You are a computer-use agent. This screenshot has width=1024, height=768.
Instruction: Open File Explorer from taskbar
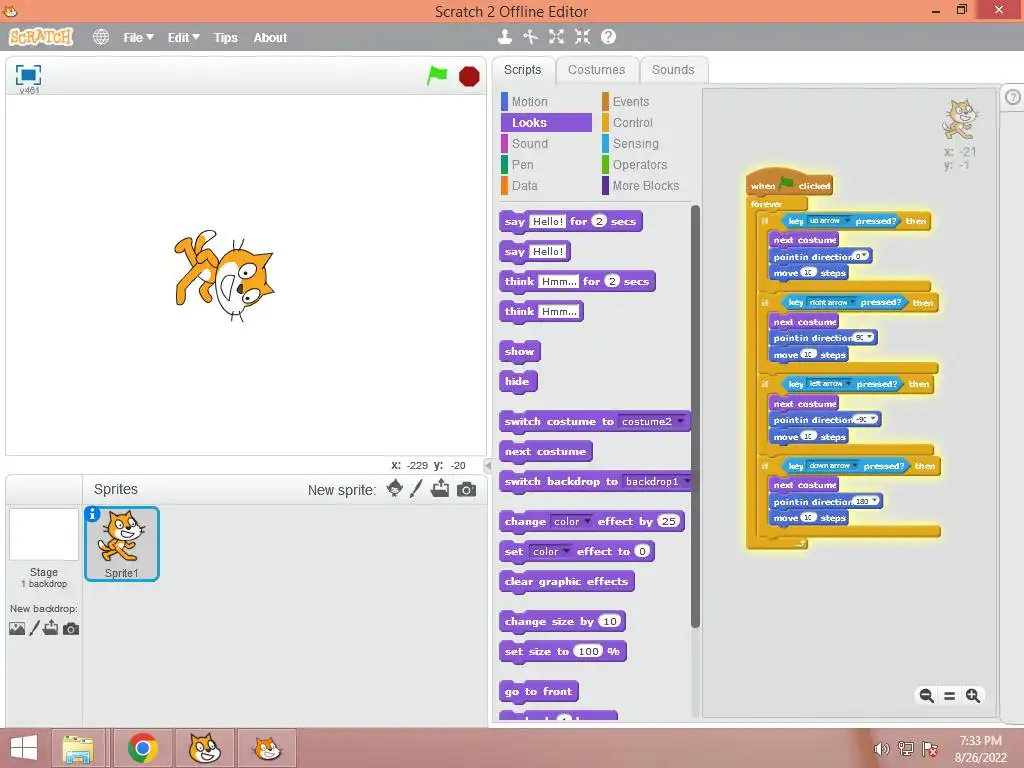(x=78, y=748)
